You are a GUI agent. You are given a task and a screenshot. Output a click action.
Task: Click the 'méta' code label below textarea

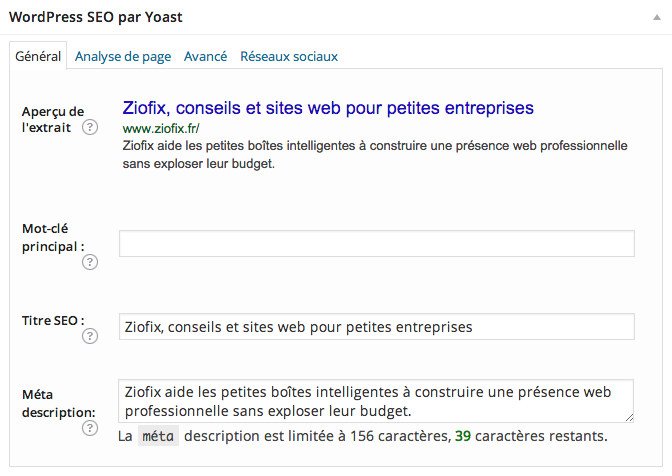158,436
